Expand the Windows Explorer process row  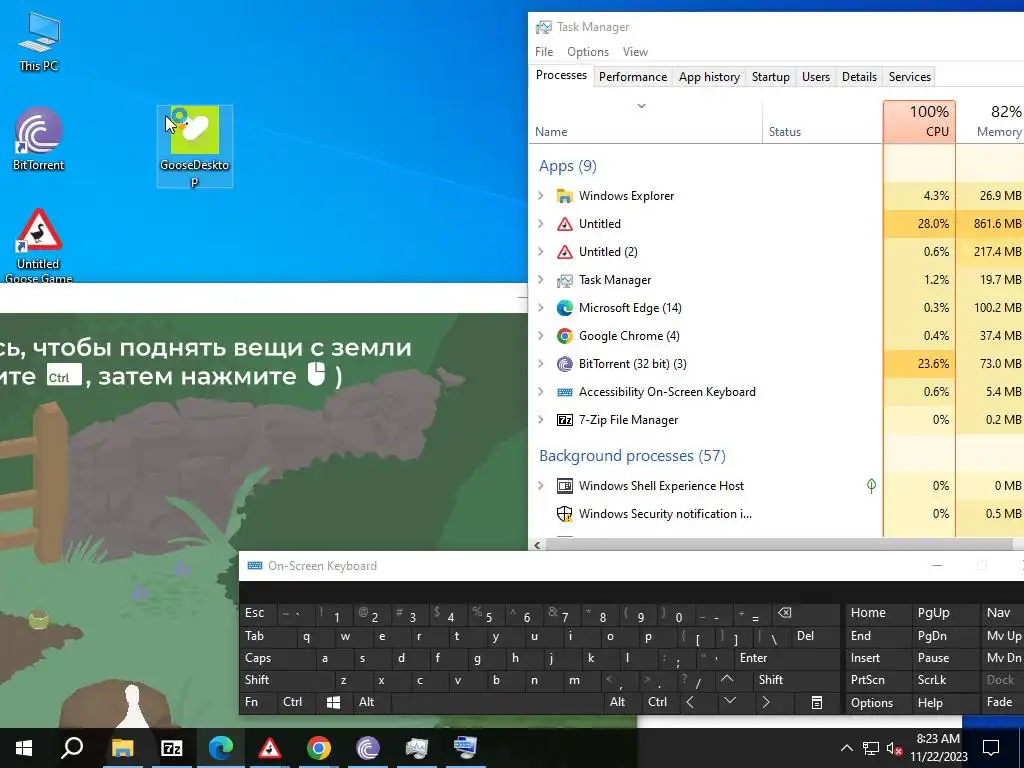coord(541,196)
